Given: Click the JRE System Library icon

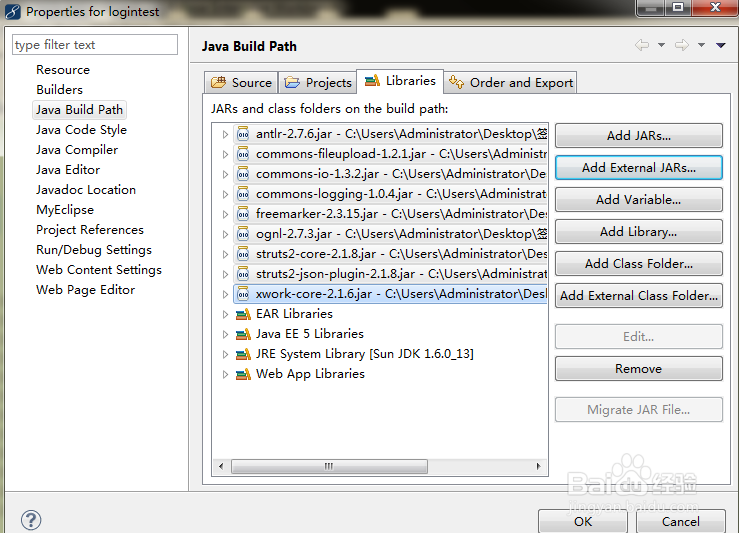Looking at the screenshot, I should 243,354.
